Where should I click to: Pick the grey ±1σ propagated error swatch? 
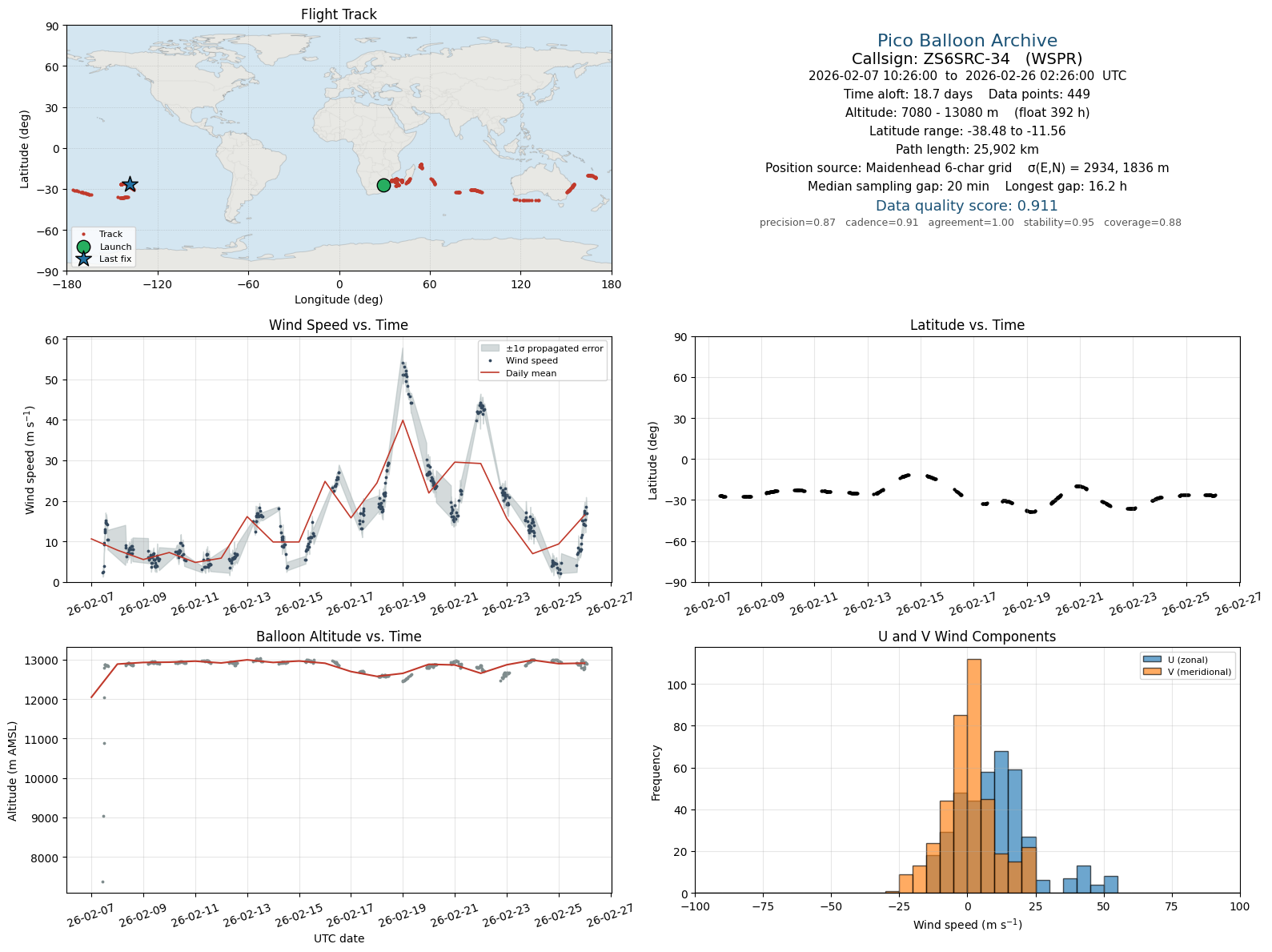point(490,348)
